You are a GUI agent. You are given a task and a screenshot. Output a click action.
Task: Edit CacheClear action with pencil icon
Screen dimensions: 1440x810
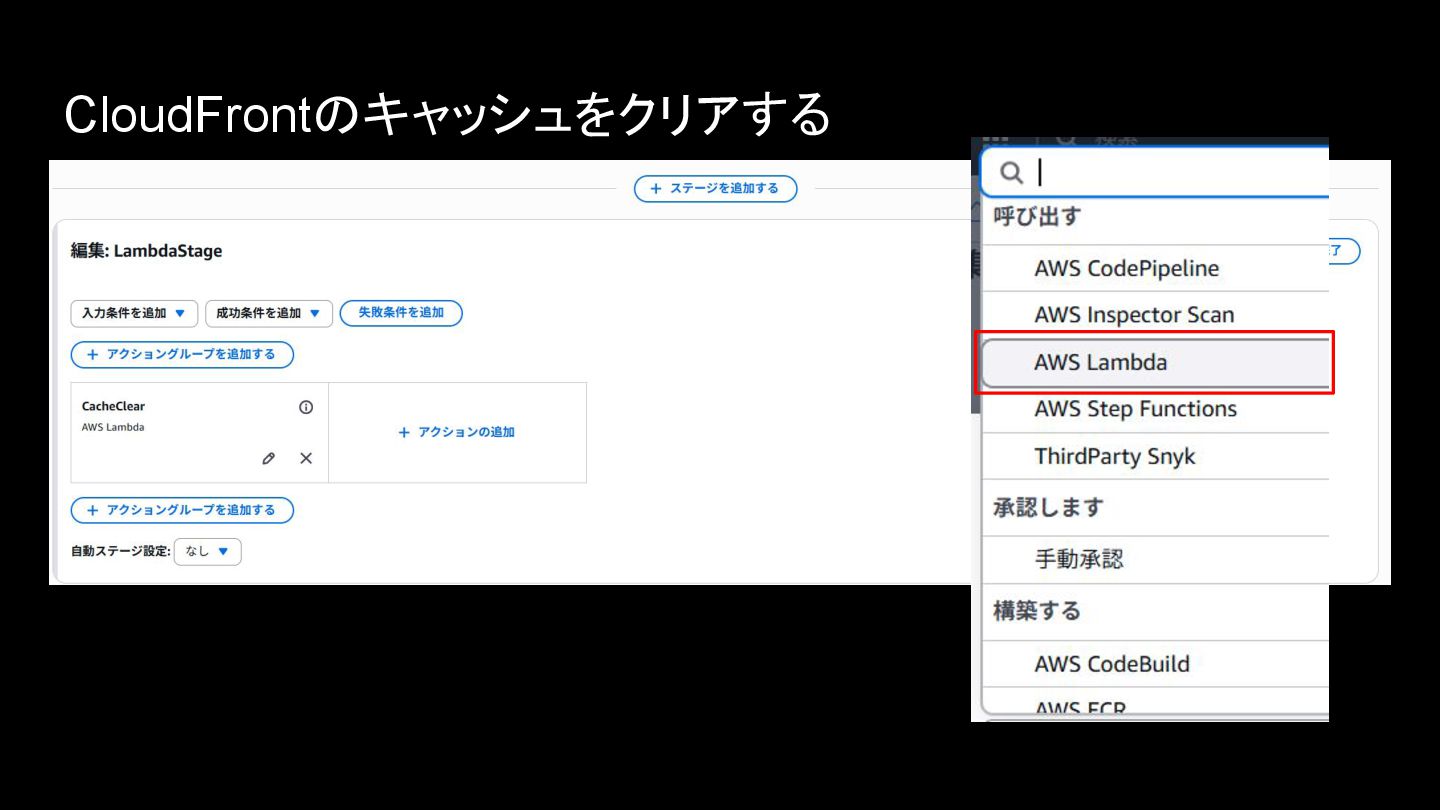268,458
